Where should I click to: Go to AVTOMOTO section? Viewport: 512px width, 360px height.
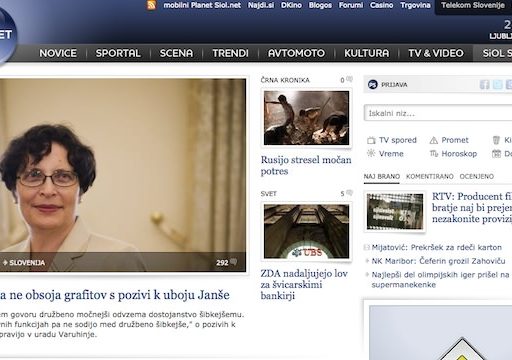coord(296,53)
